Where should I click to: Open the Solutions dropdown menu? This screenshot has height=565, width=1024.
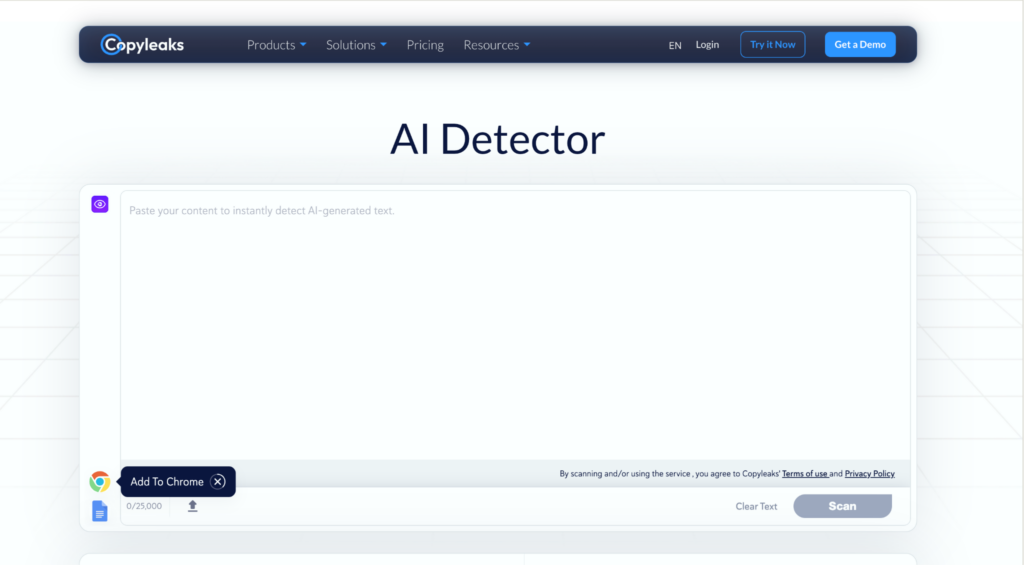(356, 45)
